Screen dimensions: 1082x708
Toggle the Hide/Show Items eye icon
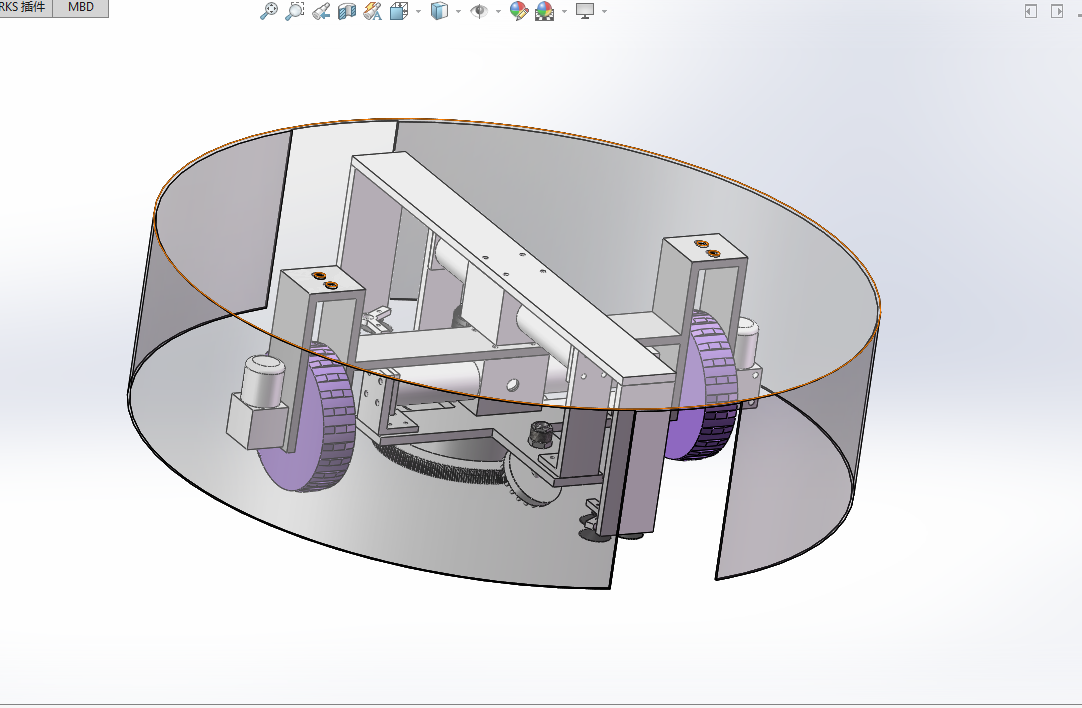(479, 11)
